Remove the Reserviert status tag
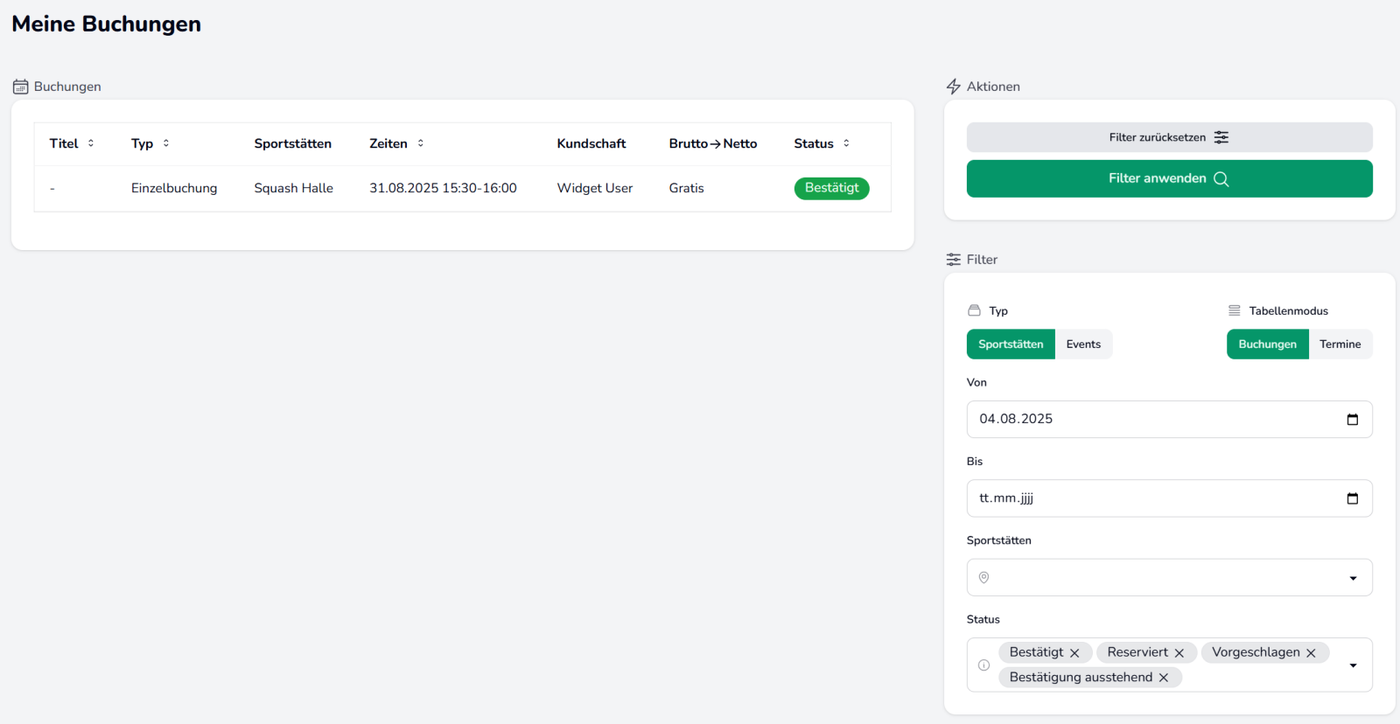 click(x=1179, y=653)
